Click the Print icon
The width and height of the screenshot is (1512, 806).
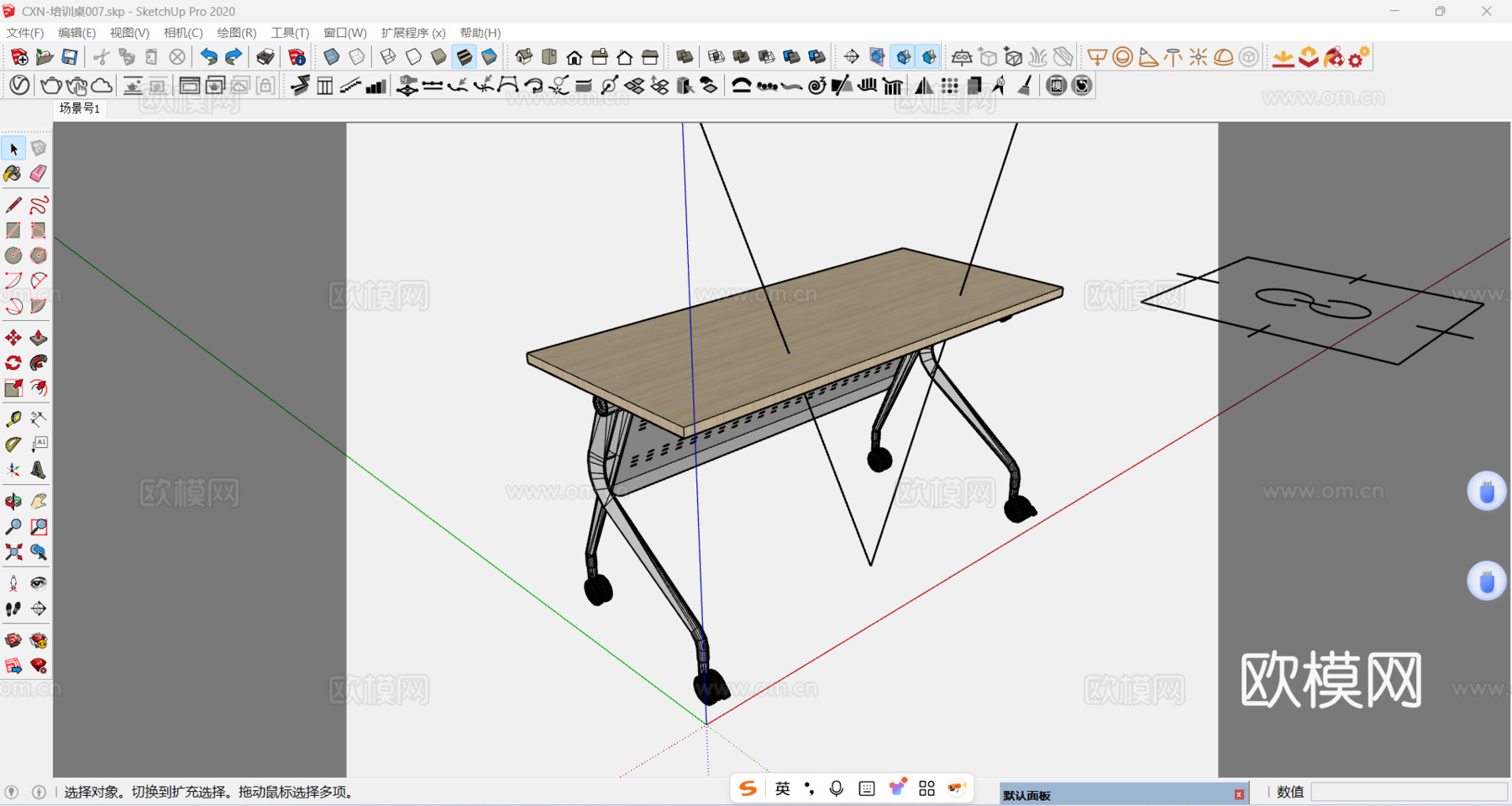[x=265, y=57]
